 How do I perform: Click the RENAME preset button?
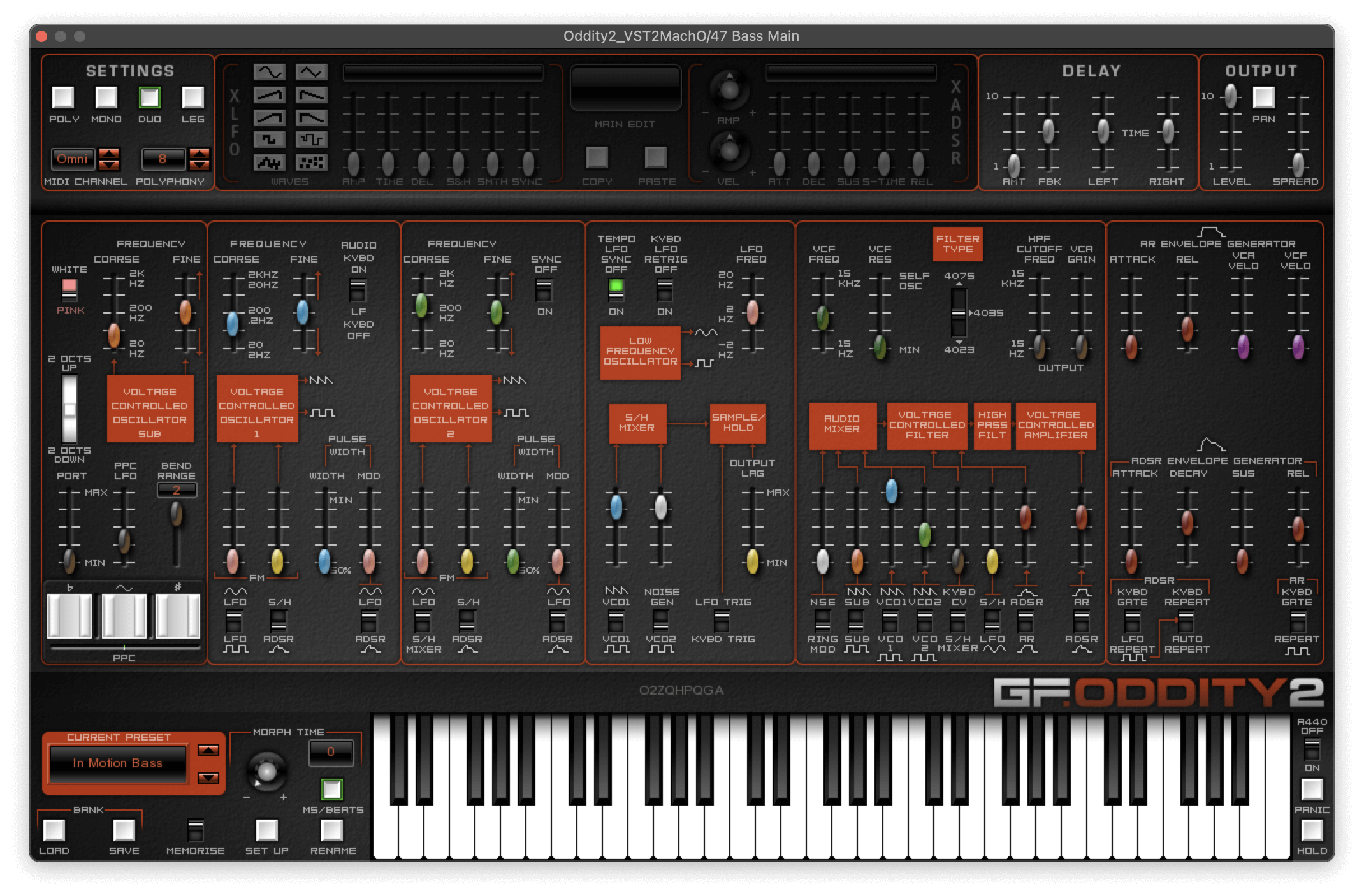pos(331,830)
